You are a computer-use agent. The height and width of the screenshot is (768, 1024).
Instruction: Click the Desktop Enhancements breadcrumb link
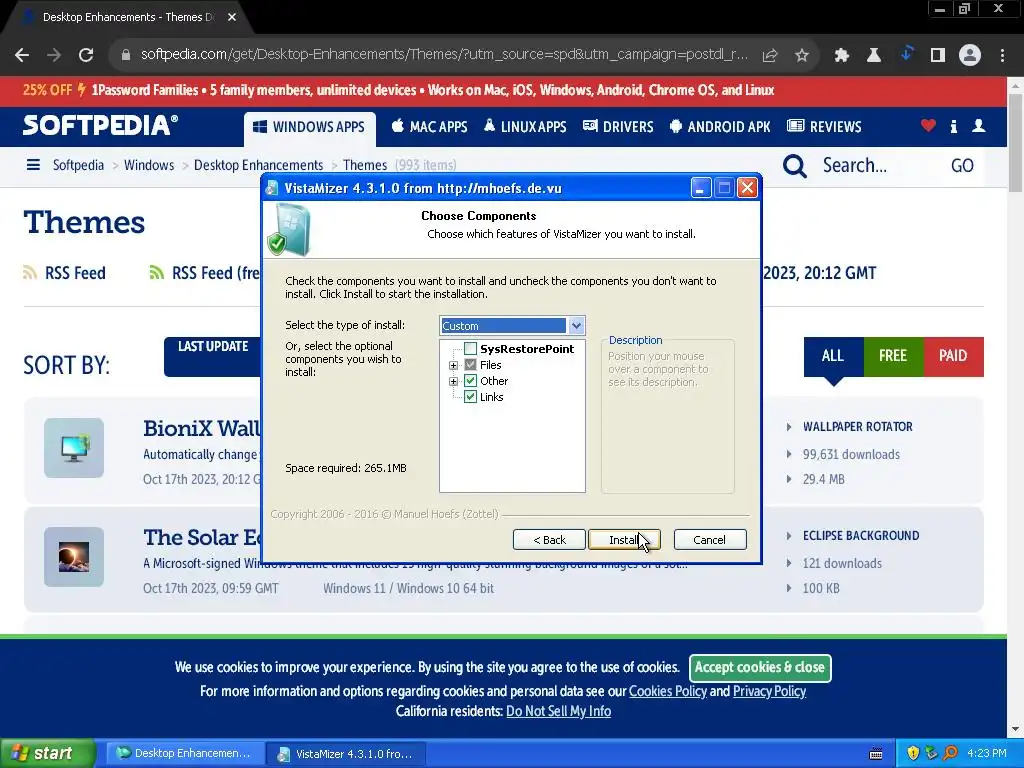(x=259, y=165)
